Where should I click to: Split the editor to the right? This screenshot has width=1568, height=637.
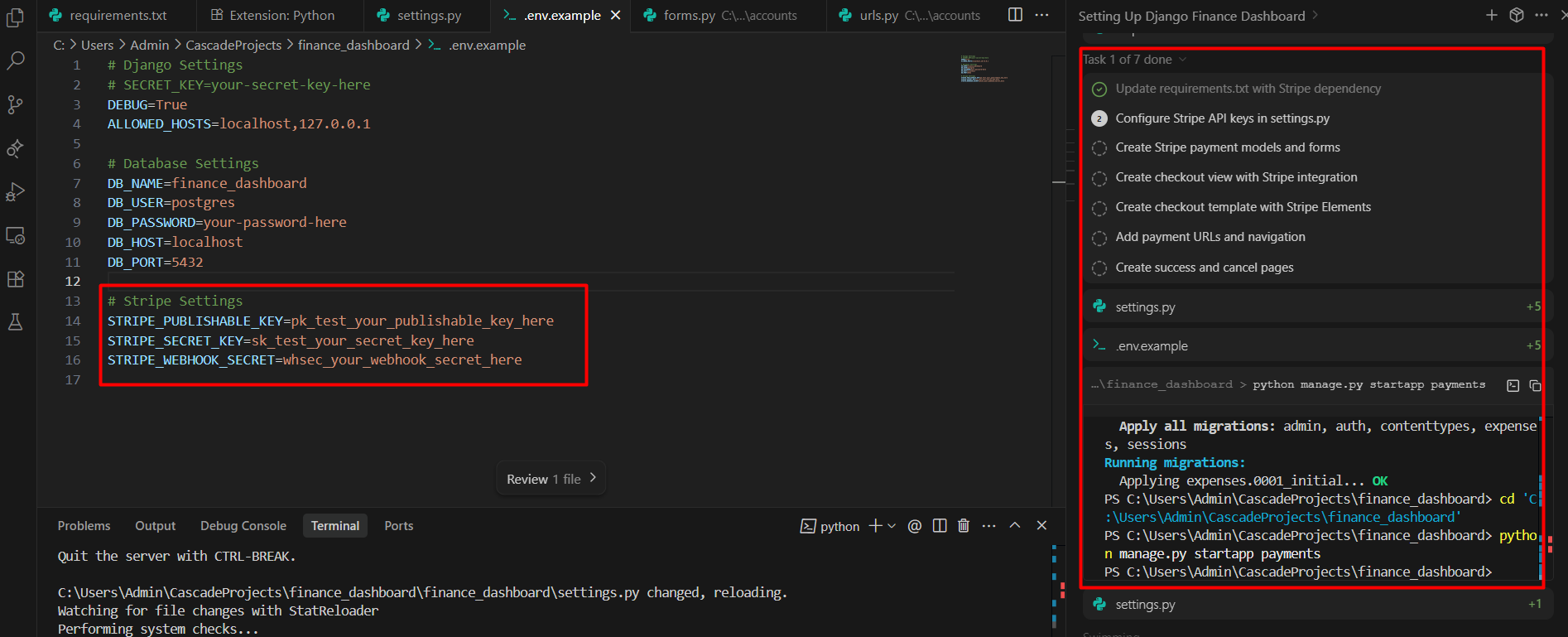[x=1015, y=15]
